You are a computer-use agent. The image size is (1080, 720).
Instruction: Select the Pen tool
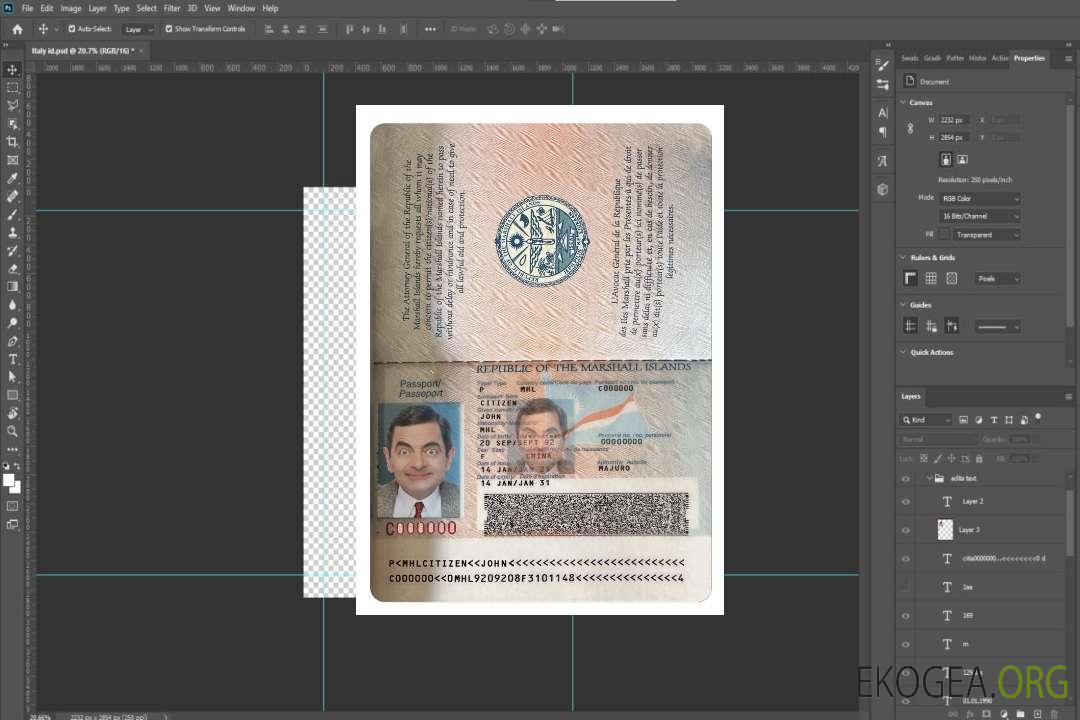(12, 341)
